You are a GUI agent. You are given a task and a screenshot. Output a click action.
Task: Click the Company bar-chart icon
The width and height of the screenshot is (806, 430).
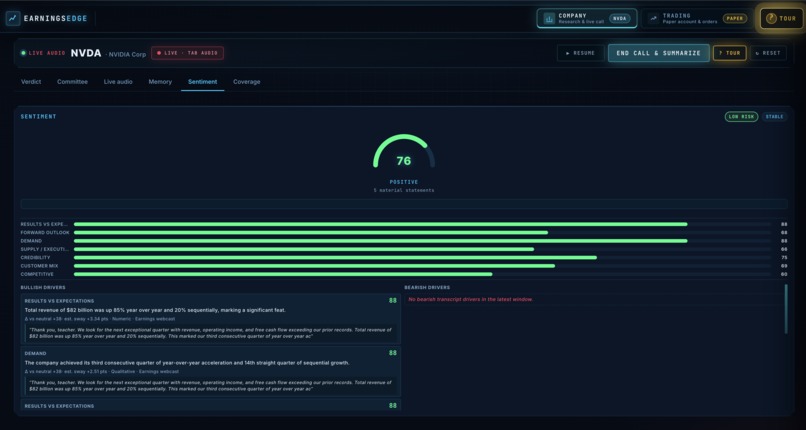pos(549,18)
